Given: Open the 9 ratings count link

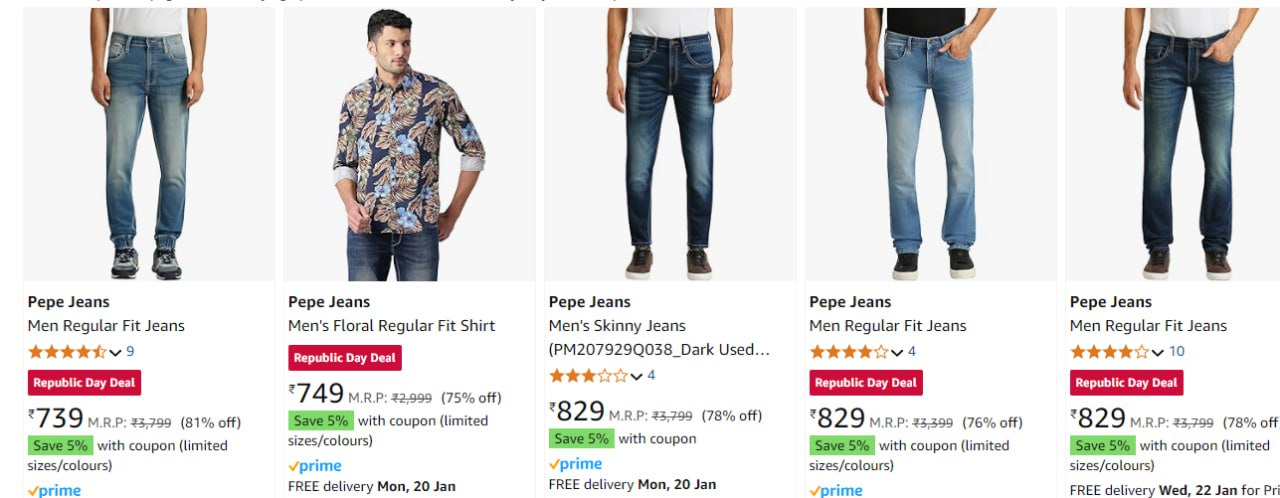Looking at the screenshot, I should tap(130, 352).
